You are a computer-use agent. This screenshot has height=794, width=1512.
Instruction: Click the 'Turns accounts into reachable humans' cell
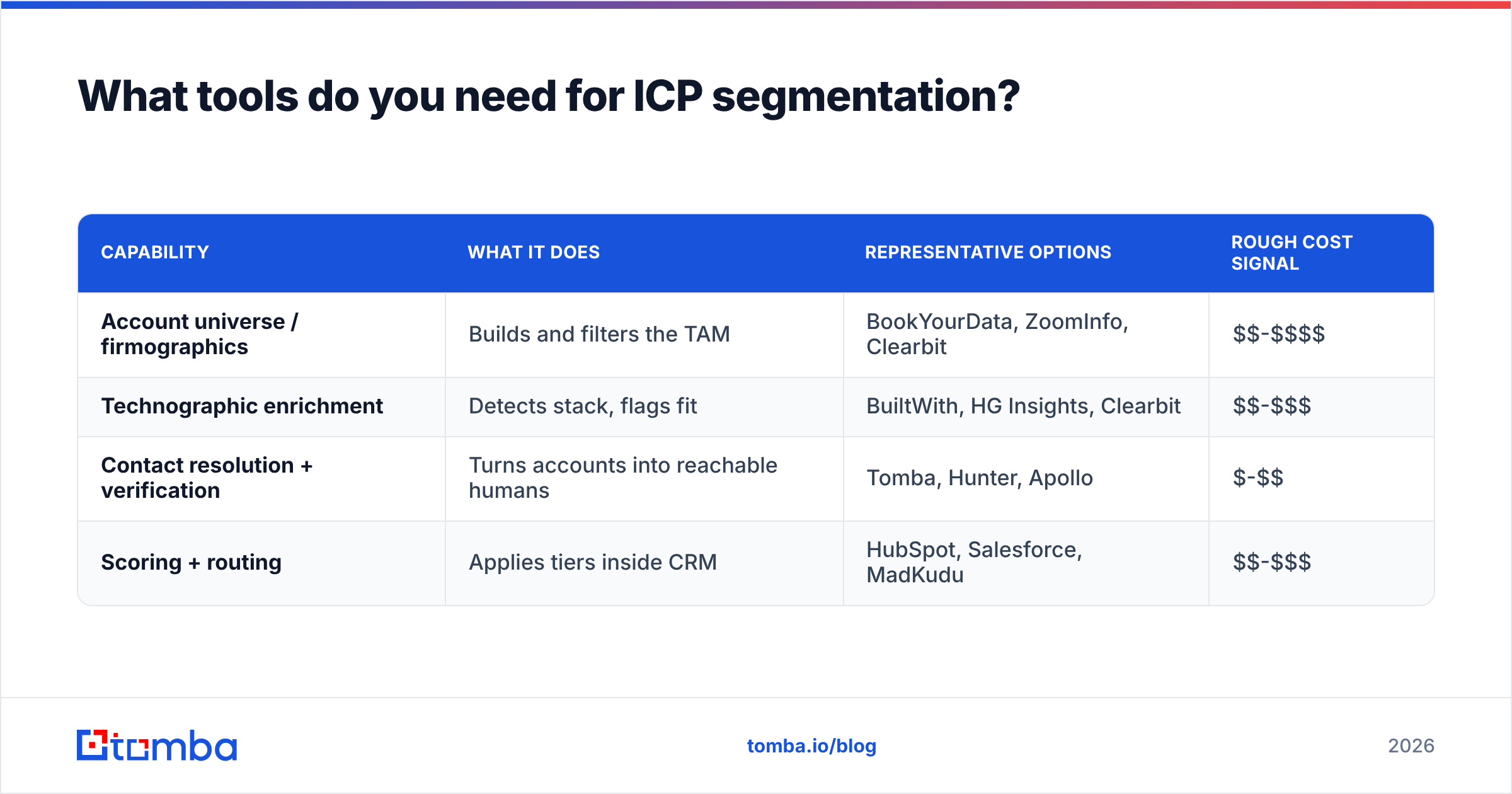644,479
